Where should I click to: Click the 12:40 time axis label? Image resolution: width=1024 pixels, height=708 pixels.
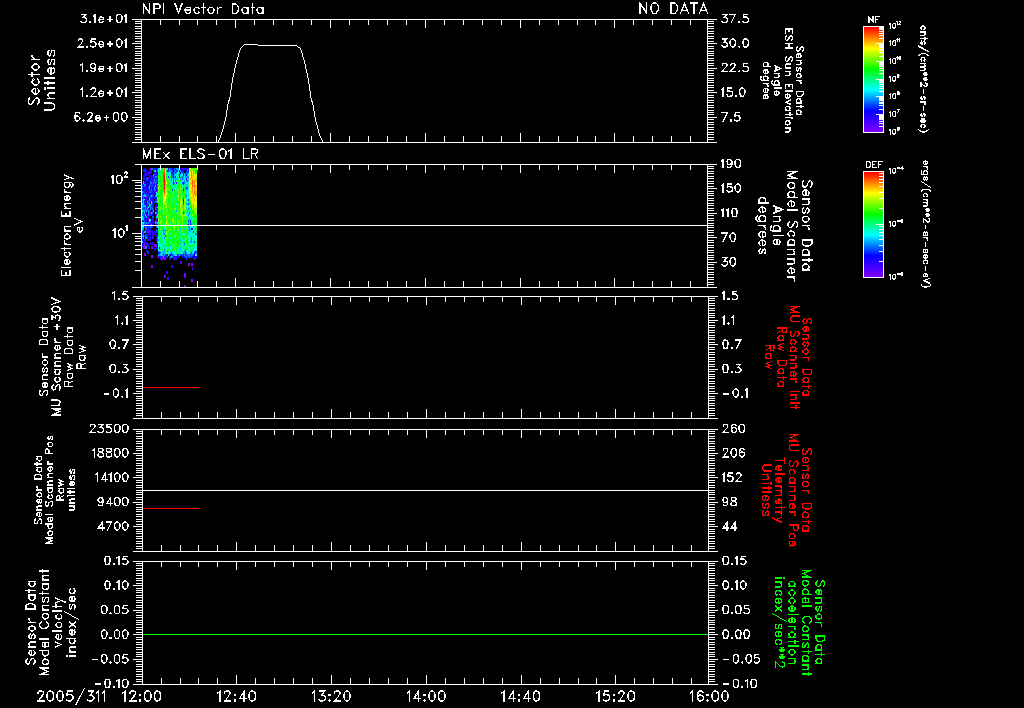pyautogui.click(x=236, y=696)
